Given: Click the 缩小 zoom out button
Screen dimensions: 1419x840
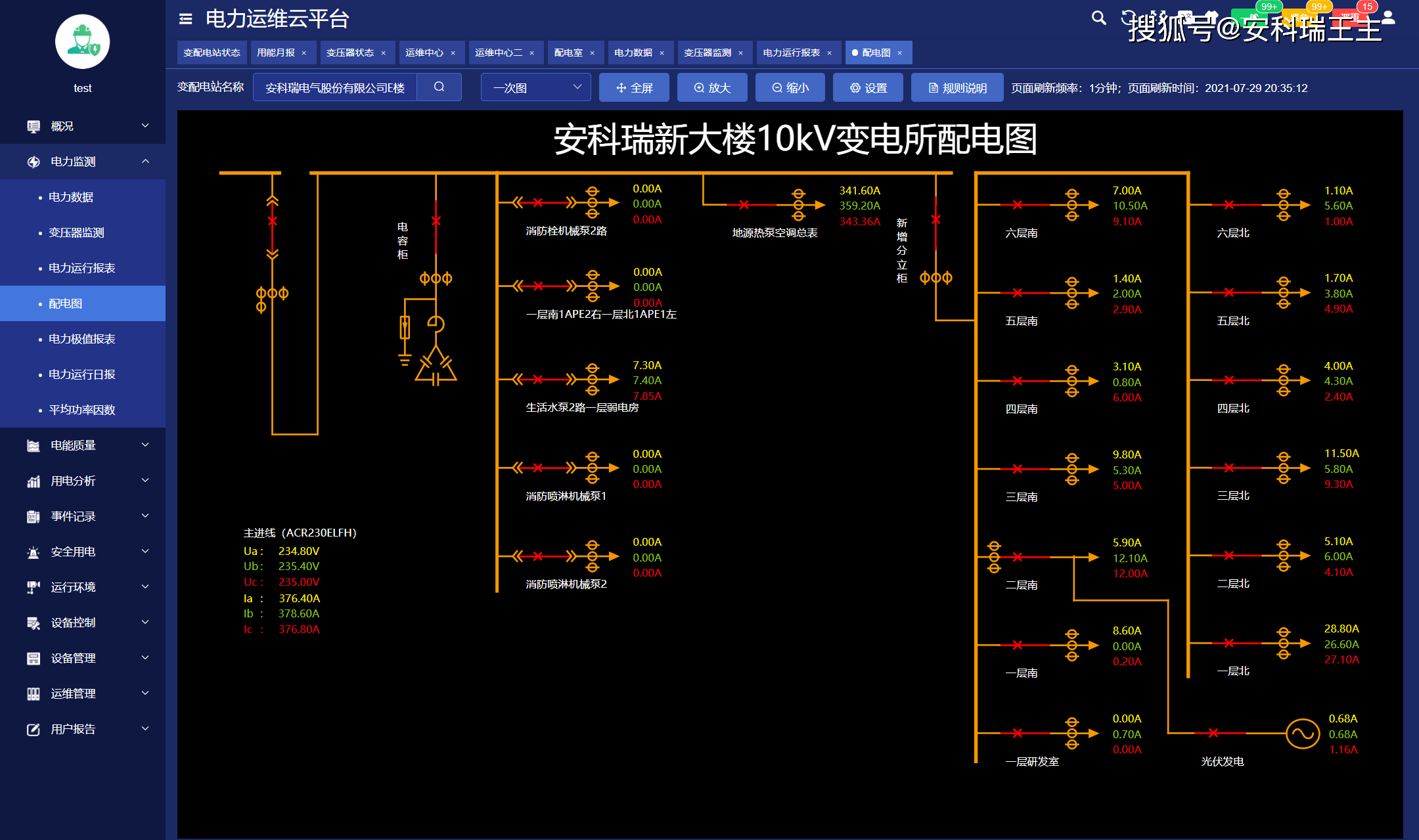Looking at the screenshot, I should click(790, 87).
